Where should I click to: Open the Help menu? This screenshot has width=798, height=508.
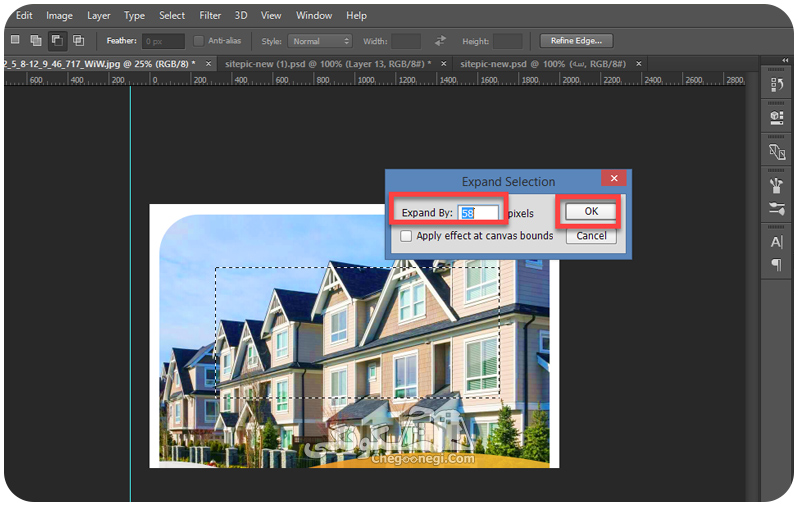click(356, 16)
